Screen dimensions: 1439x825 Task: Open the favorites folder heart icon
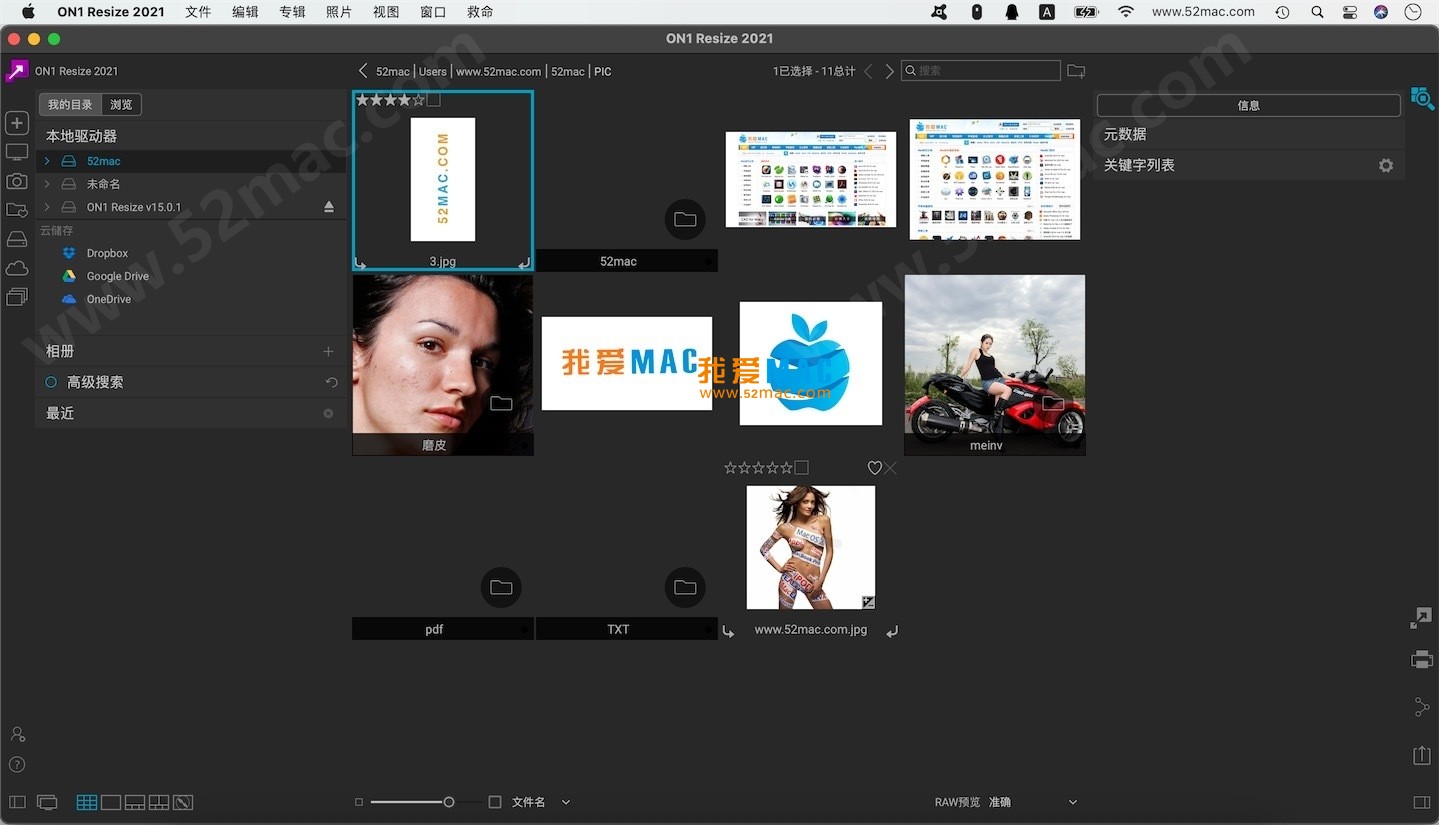click(x=17, y=210)
